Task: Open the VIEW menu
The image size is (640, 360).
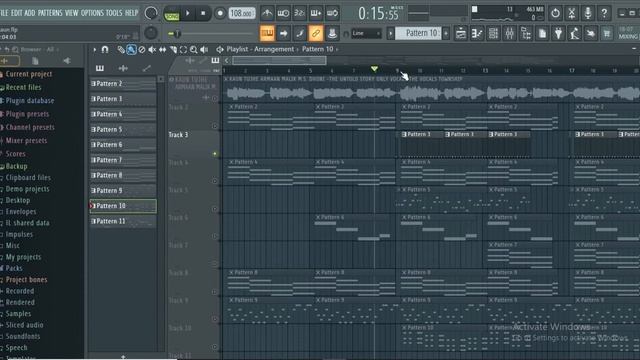Action: pyautogui.click(x=71, y=13)
